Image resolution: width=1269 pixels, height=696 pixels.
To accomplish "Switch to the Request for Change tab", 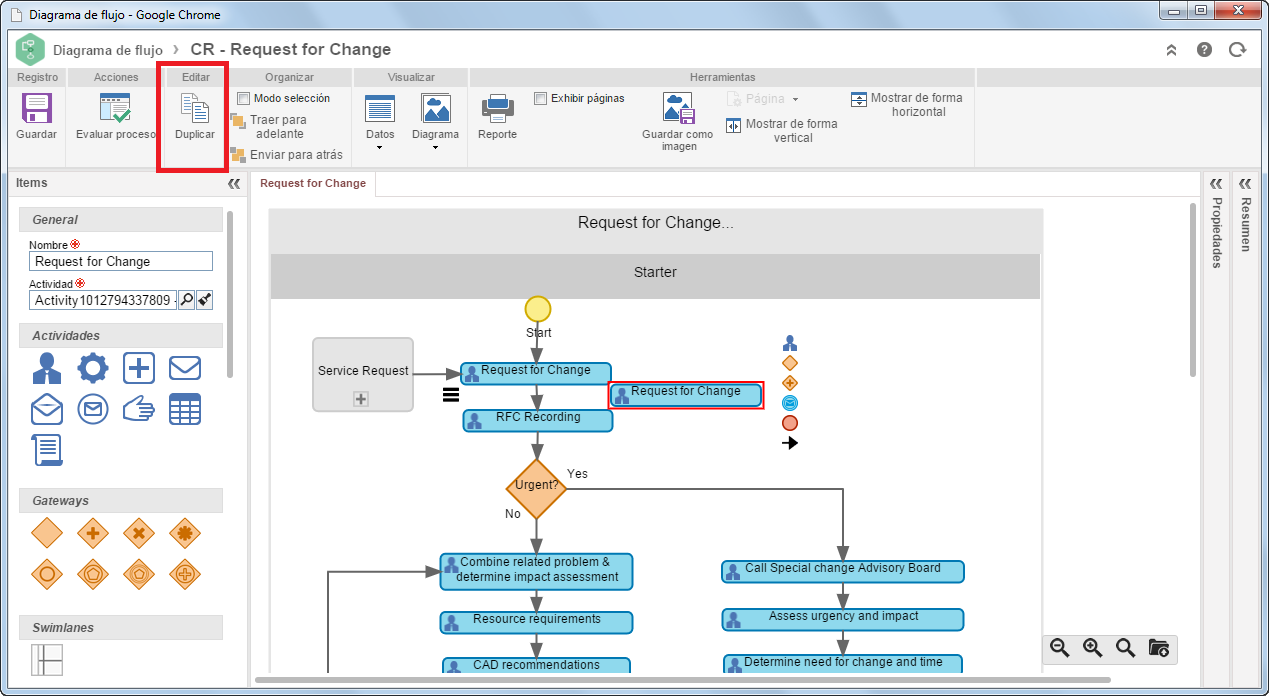I will [313, 183].
